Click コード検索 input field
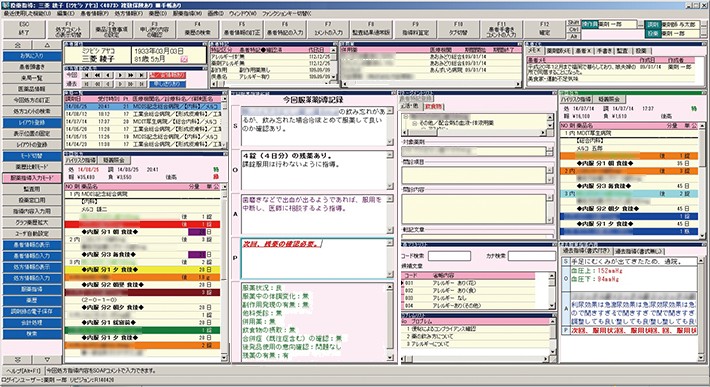710x387 pixels. pos(449,256)
